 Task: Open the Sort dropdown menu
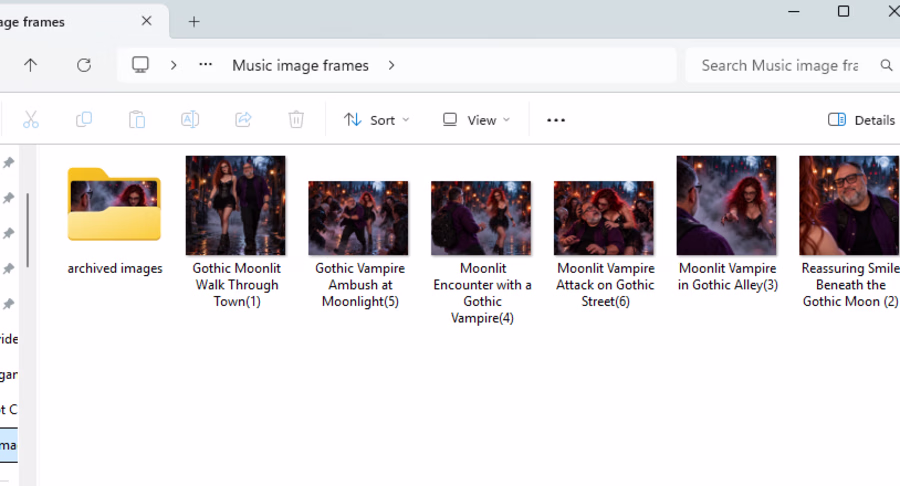(377, 120)
